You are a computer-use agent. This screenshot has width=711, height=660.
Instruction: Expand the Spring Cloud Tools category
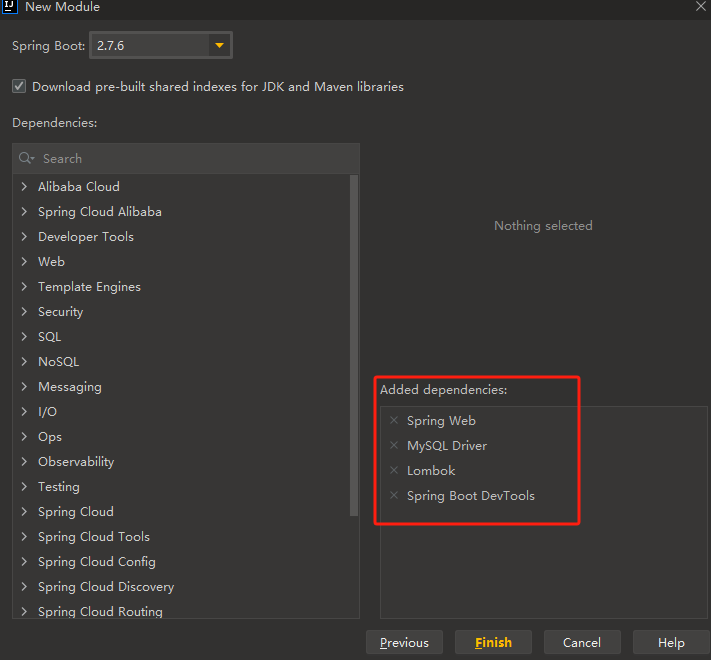(24, 536)
